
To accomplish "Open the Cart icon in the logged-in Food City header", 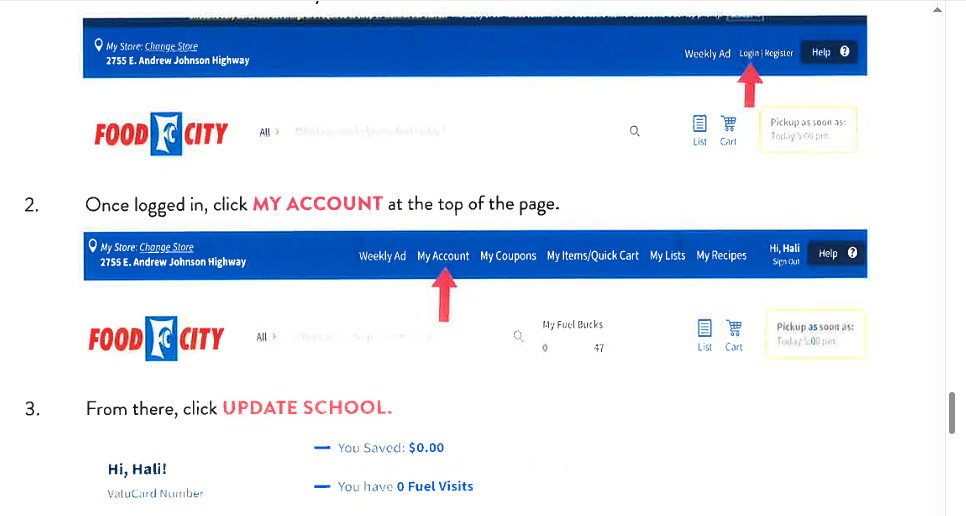I will [x=734, y=336].
